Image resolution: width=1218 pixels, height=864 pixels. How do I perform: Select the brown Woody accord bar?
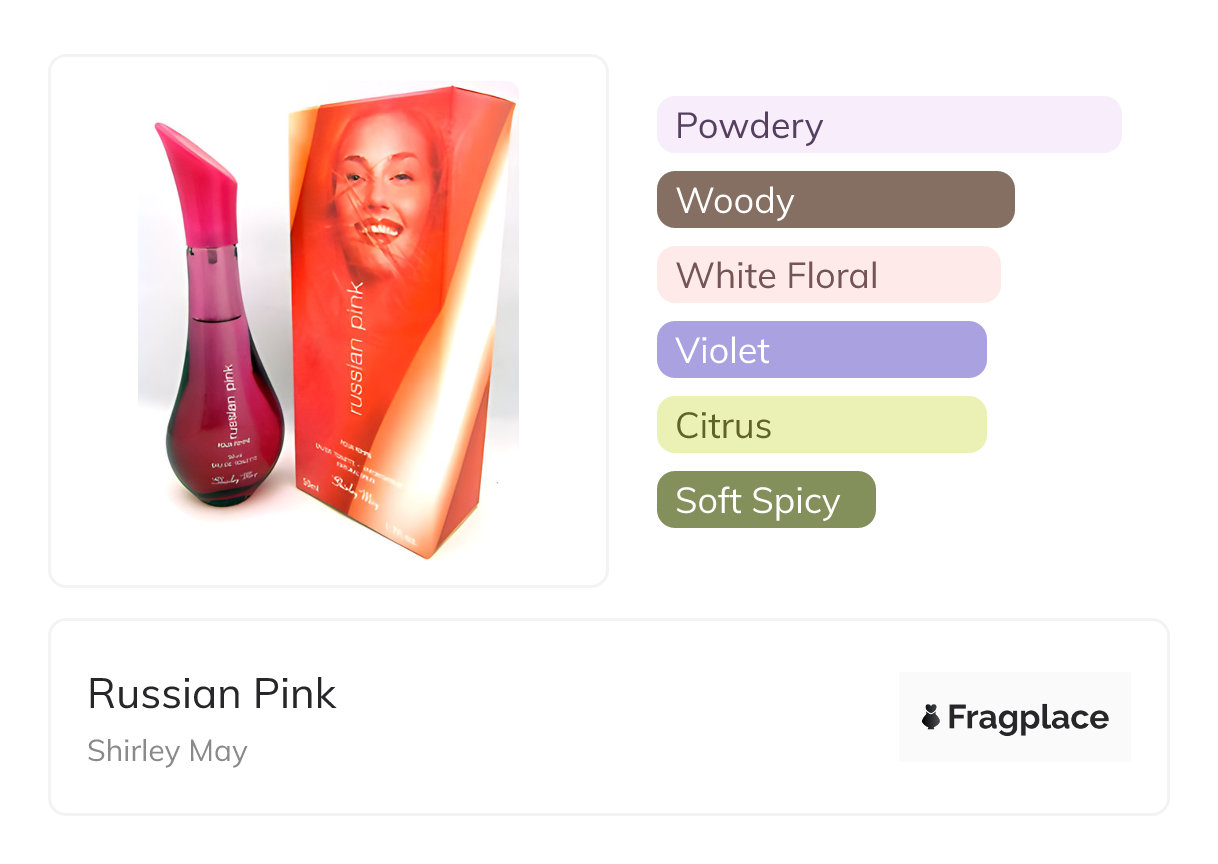(x=835, y=200)
